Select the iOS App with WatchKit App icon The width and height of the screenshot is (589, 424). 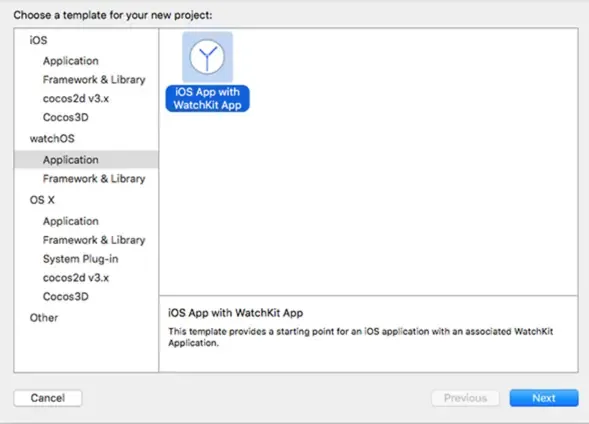[x=207, y=57]
